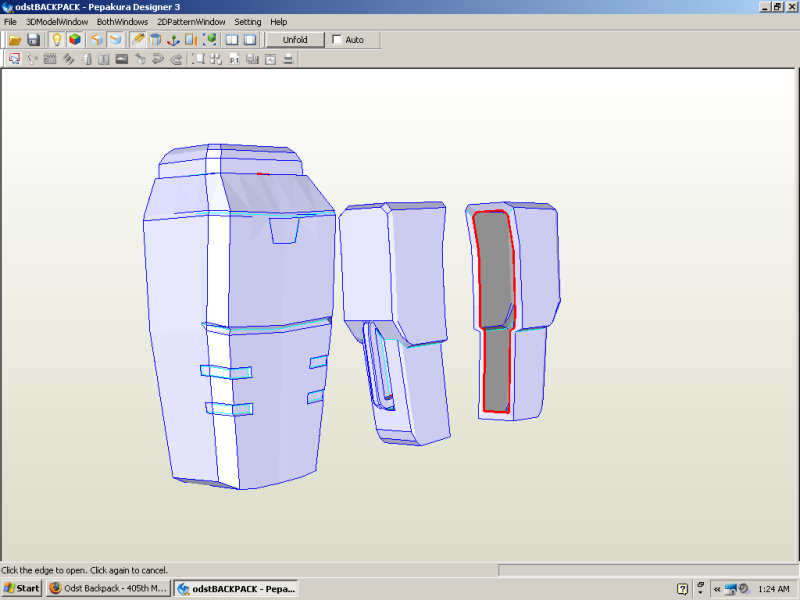
Task: Click the P.1 page icon
Action: (234, 59)
